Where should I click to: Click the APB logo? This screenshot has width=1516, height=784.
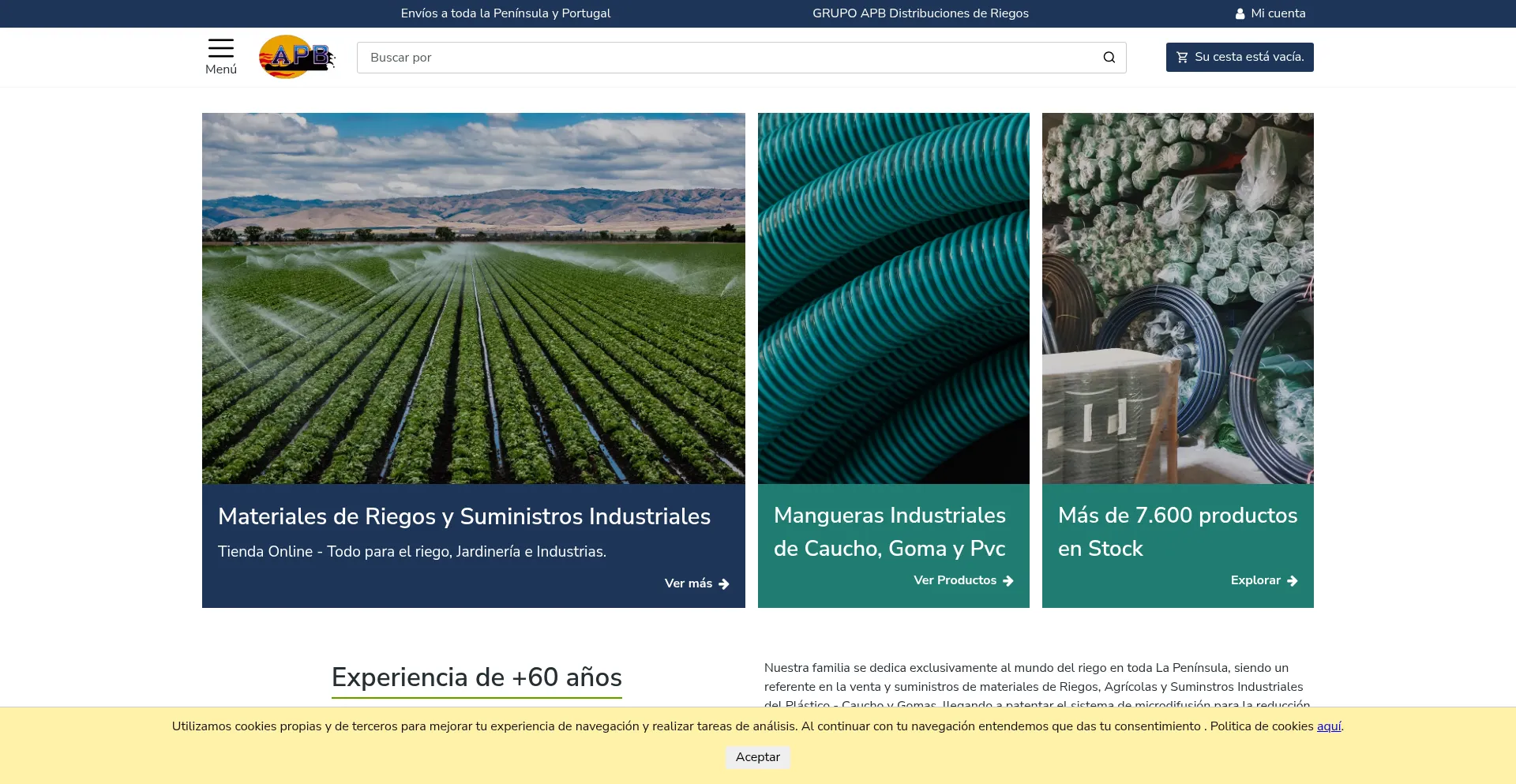coord(297,57)
